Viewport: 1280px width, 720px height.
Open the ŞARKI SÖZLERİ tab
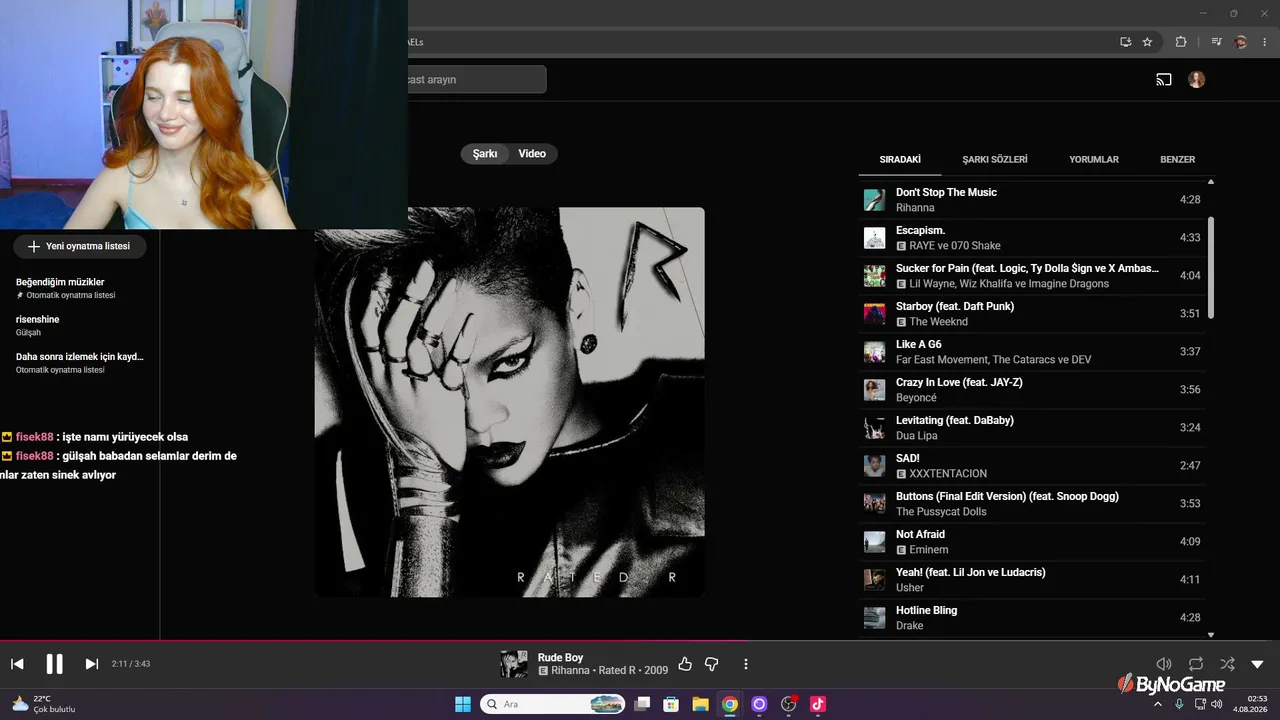(x=995, y=159)
